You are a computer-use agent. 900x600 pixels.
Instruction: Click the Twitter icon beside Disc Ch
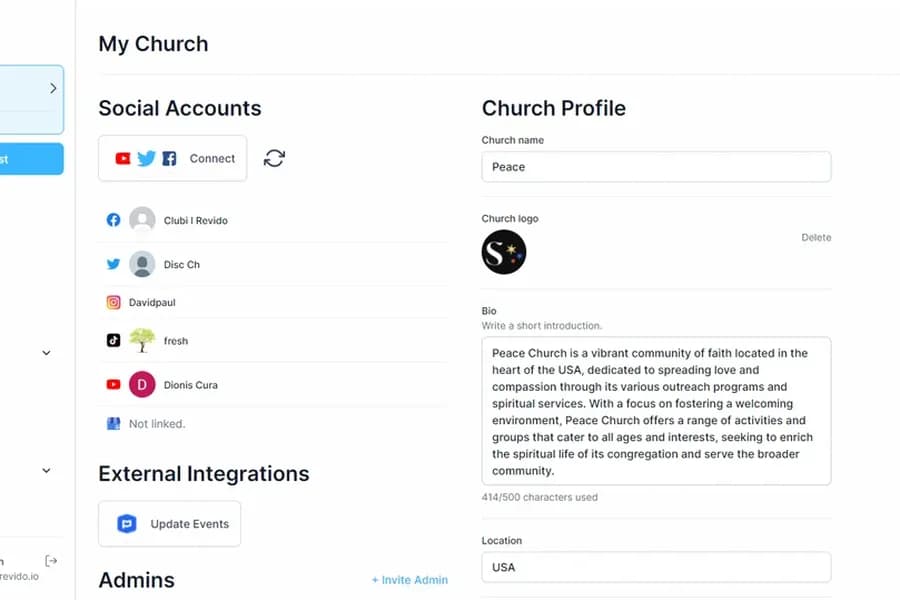[x=114, y=264]
